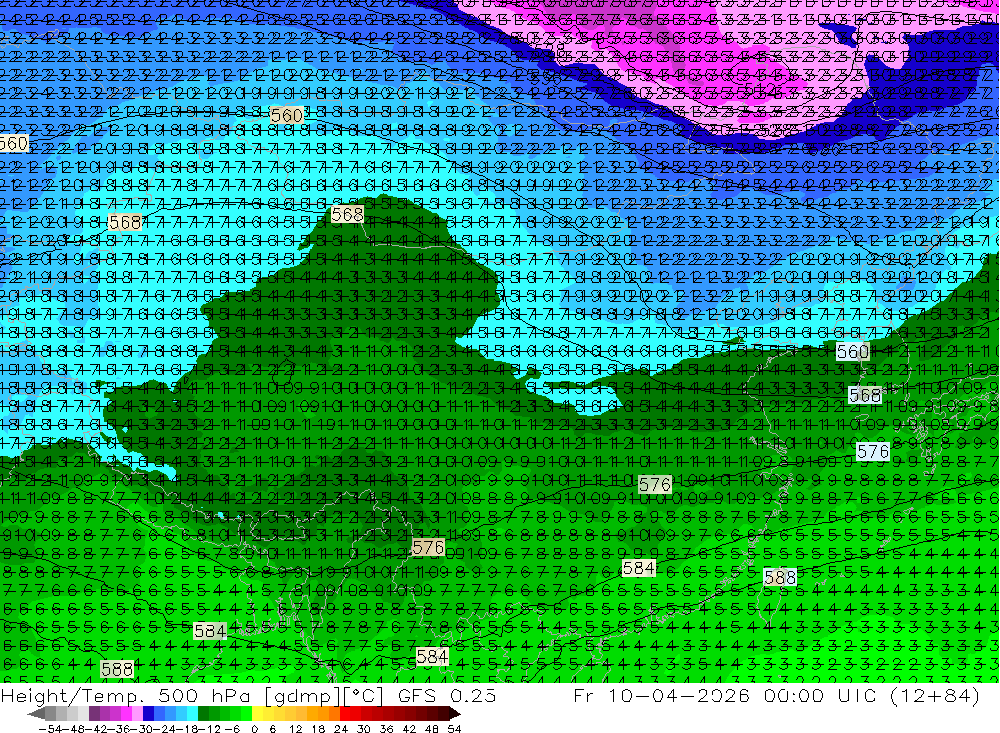
Task: Click the '[°C]' unit text
Action: click(362, 695)
